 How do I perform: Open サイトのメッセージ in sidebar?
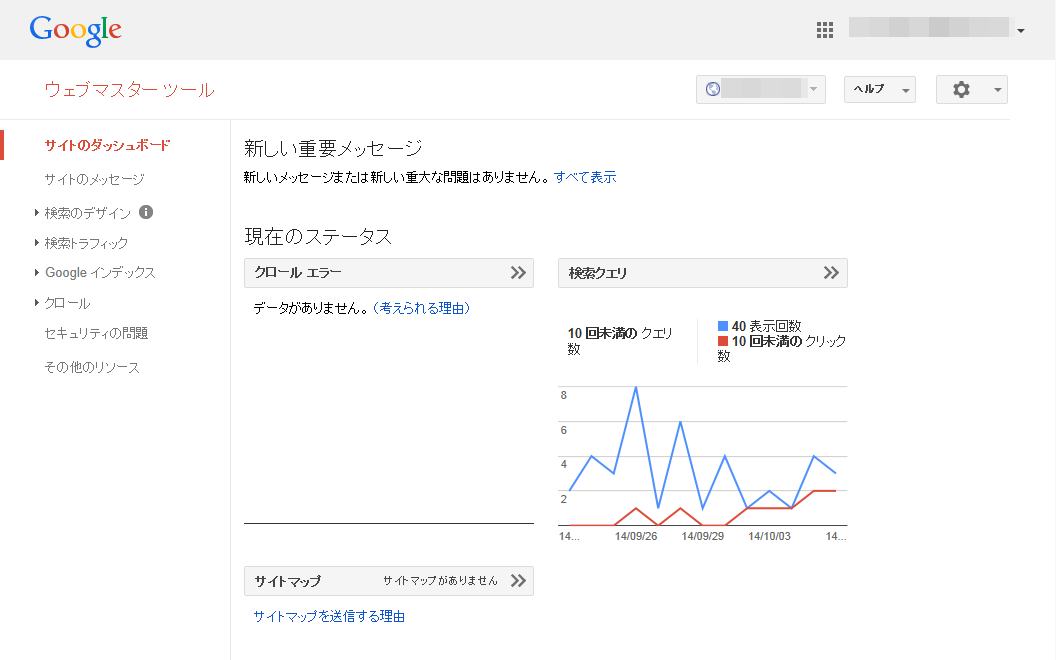click(94, 179)
